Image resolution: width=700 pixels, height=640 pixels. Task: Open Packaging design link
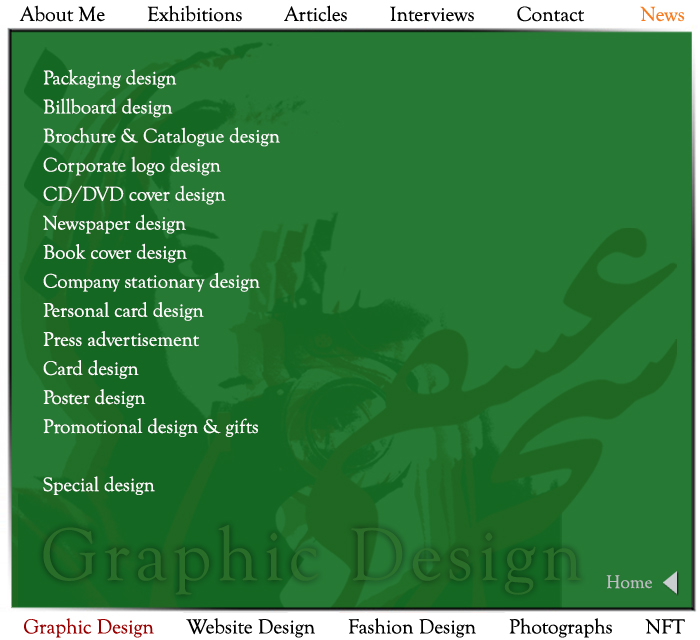click(109, 79)
